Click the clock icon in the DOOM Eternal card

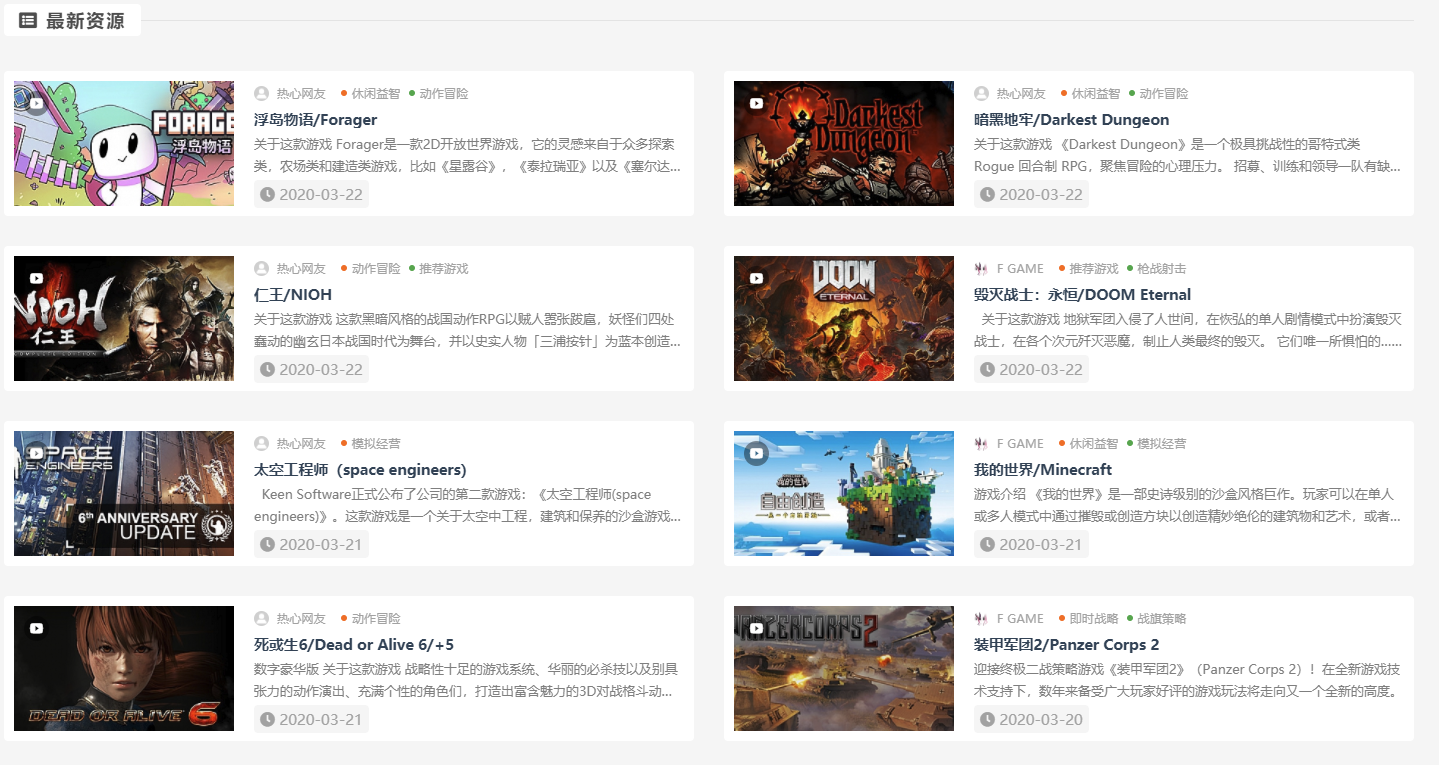coord(987,369)
